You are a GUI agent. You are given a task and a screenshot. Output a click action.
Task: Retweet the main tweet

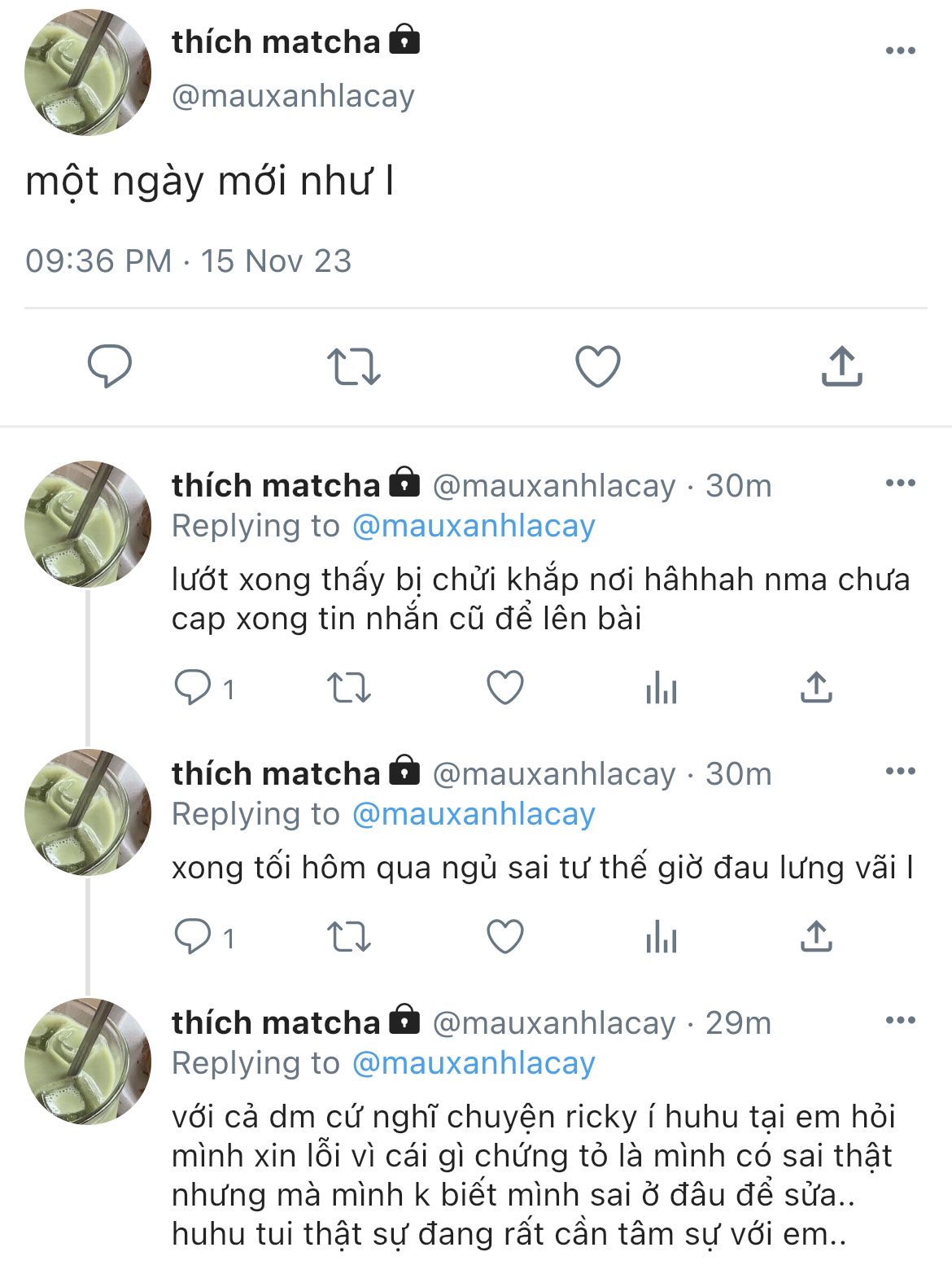point(353,366)
